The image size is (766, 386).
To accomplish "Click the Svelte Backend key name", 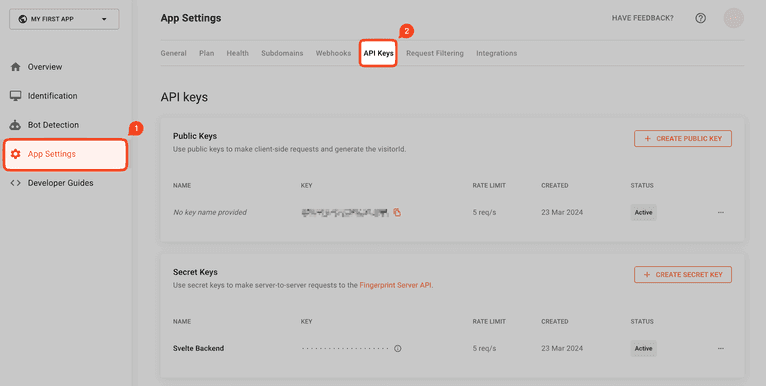I will (198, 348).
